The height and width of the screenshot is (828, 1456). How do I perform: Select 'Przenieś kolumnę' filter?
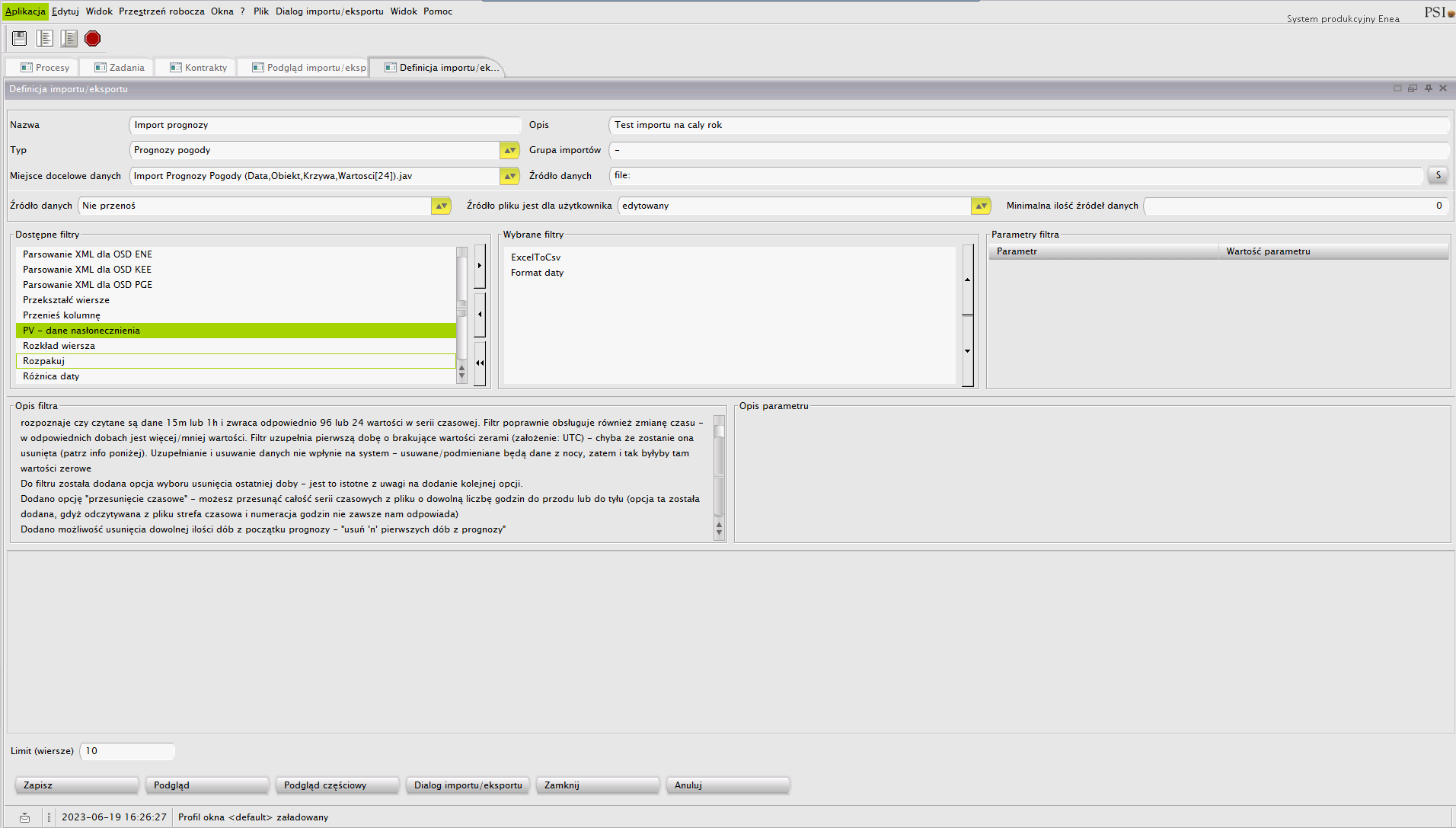(236, 315)
